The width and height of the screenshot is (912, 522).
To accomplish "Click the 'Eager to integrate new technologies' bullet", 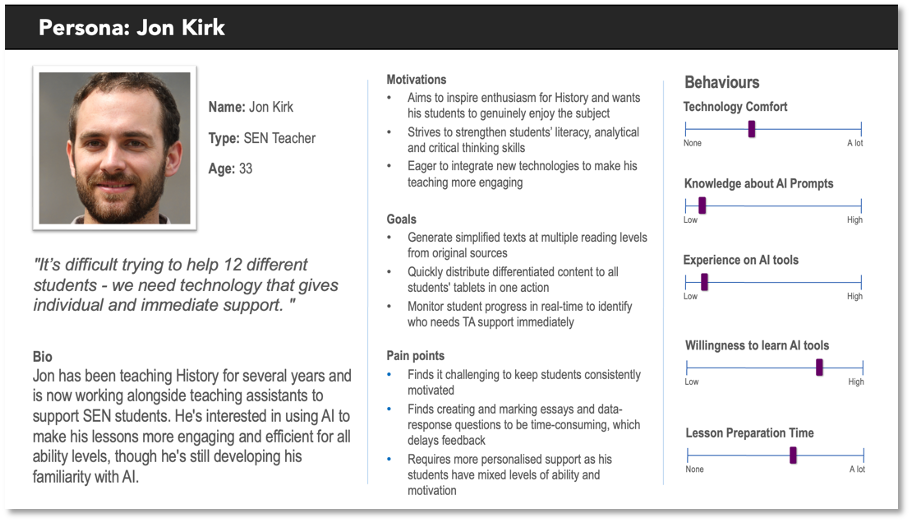I will [521, 174].
